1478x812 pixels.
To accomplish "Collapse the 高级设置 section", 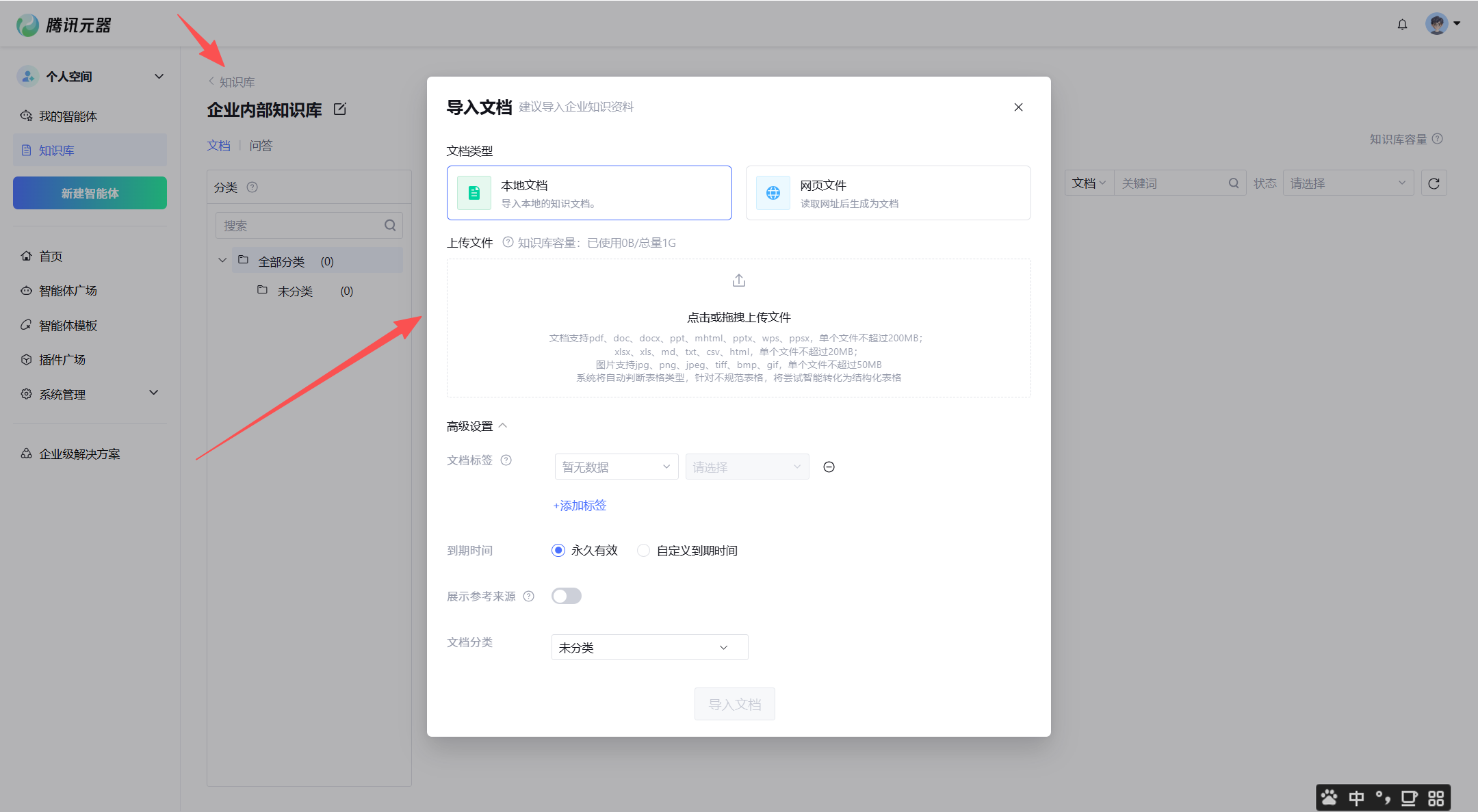I will (477, 426).
